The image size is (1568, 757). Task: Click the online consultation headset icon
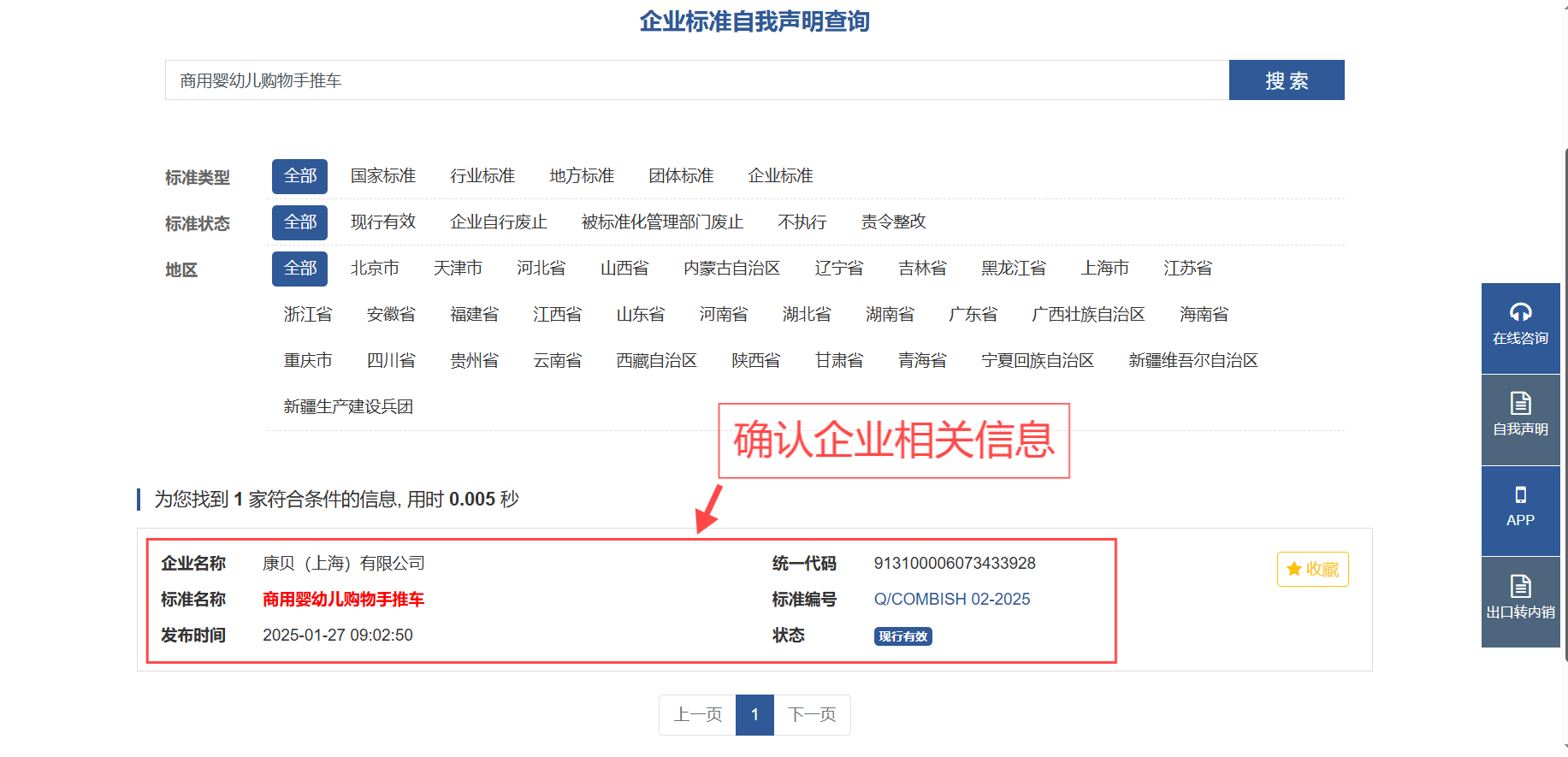tap(1520, 313)
